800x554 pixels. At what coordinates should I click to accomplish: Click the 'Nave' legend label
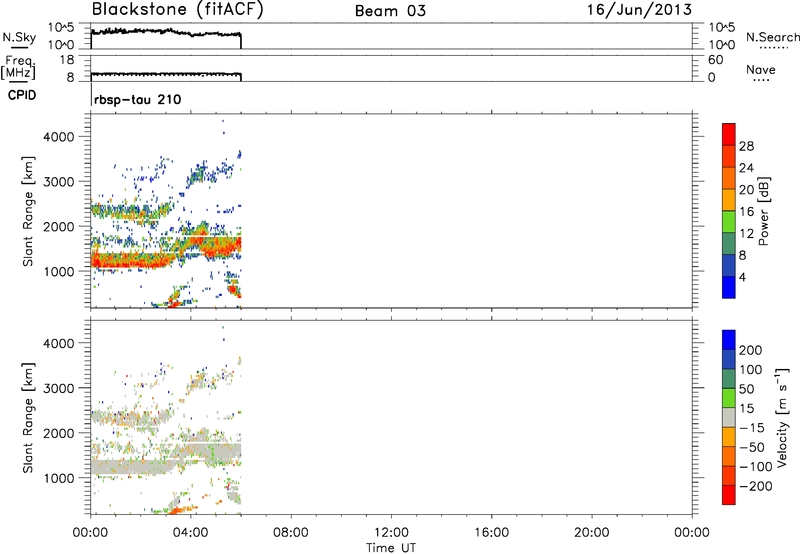[761, 69]
